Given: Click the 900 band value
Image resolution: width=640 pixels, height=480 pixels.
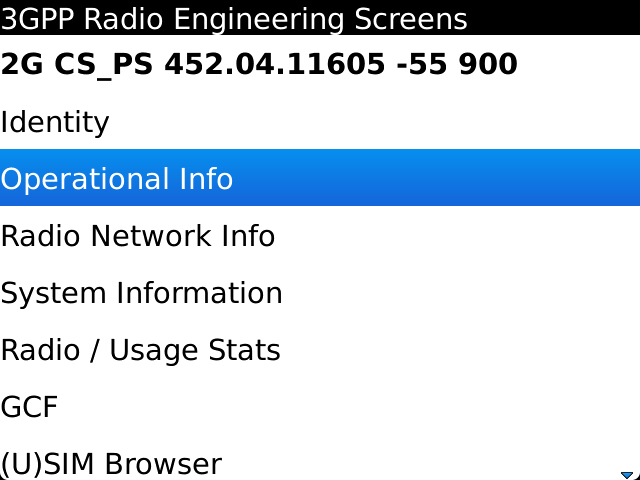Looking at the screenshot, I should 487,65.
